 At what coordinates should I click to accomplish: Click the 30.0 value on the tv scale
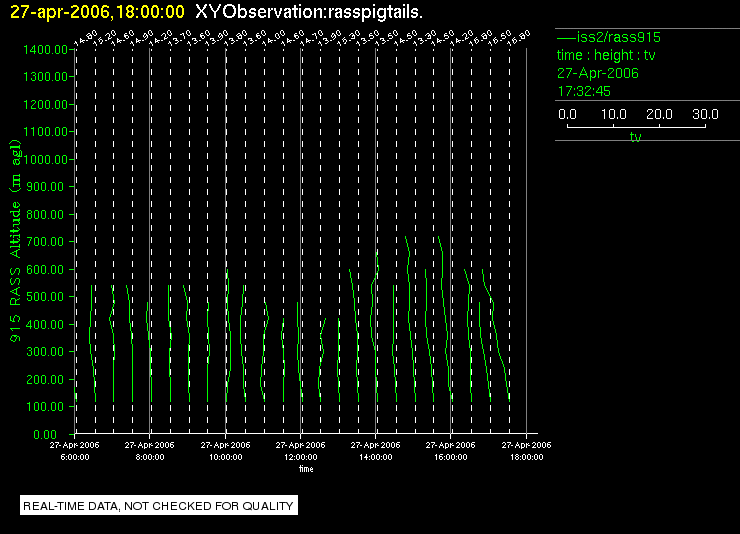705,114
